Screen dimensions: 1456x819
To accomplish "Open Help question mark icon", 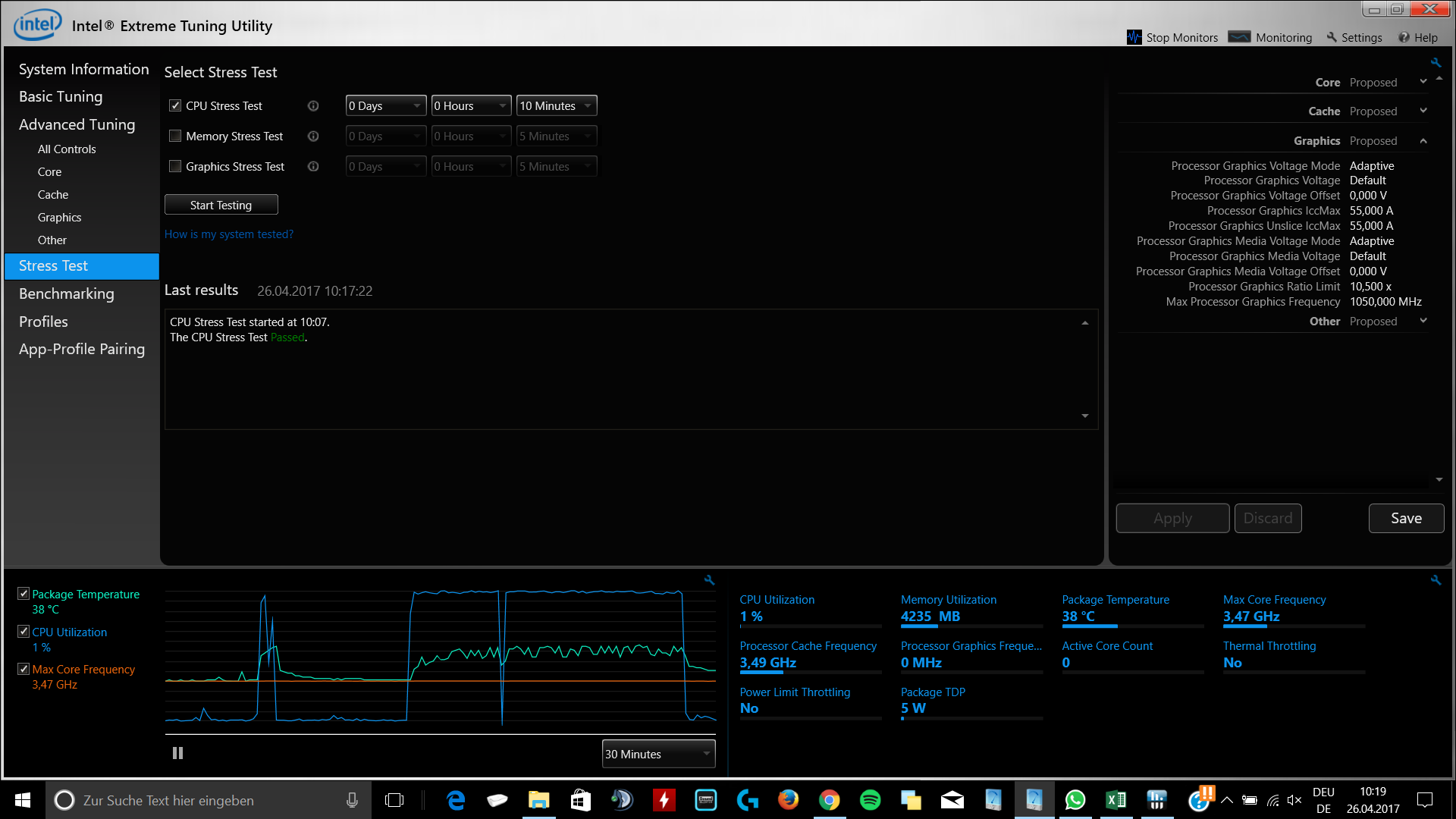I will coord(1404,37).
